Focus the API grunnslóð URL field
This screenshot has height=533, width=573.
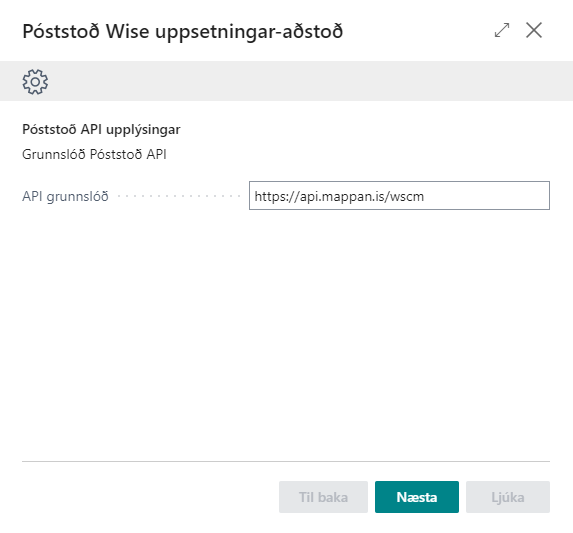pos(399,196)
